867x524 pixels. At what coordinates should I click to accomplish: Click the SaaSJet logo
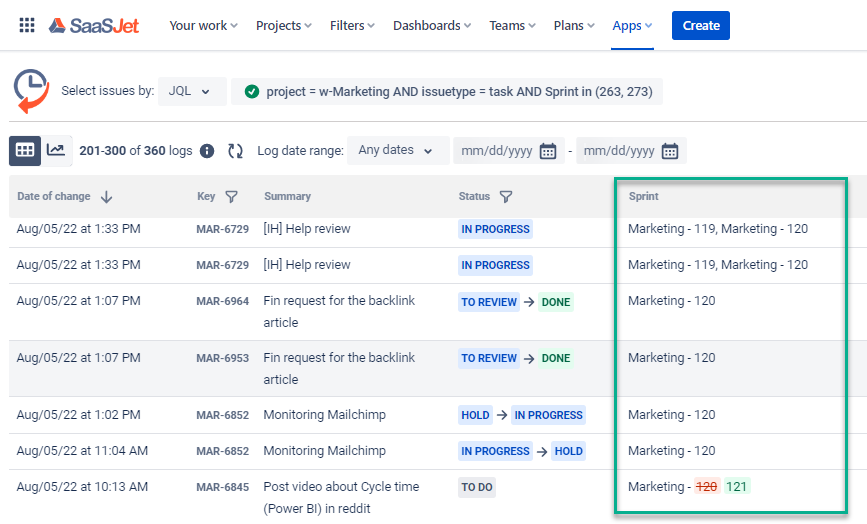[94, 25]
